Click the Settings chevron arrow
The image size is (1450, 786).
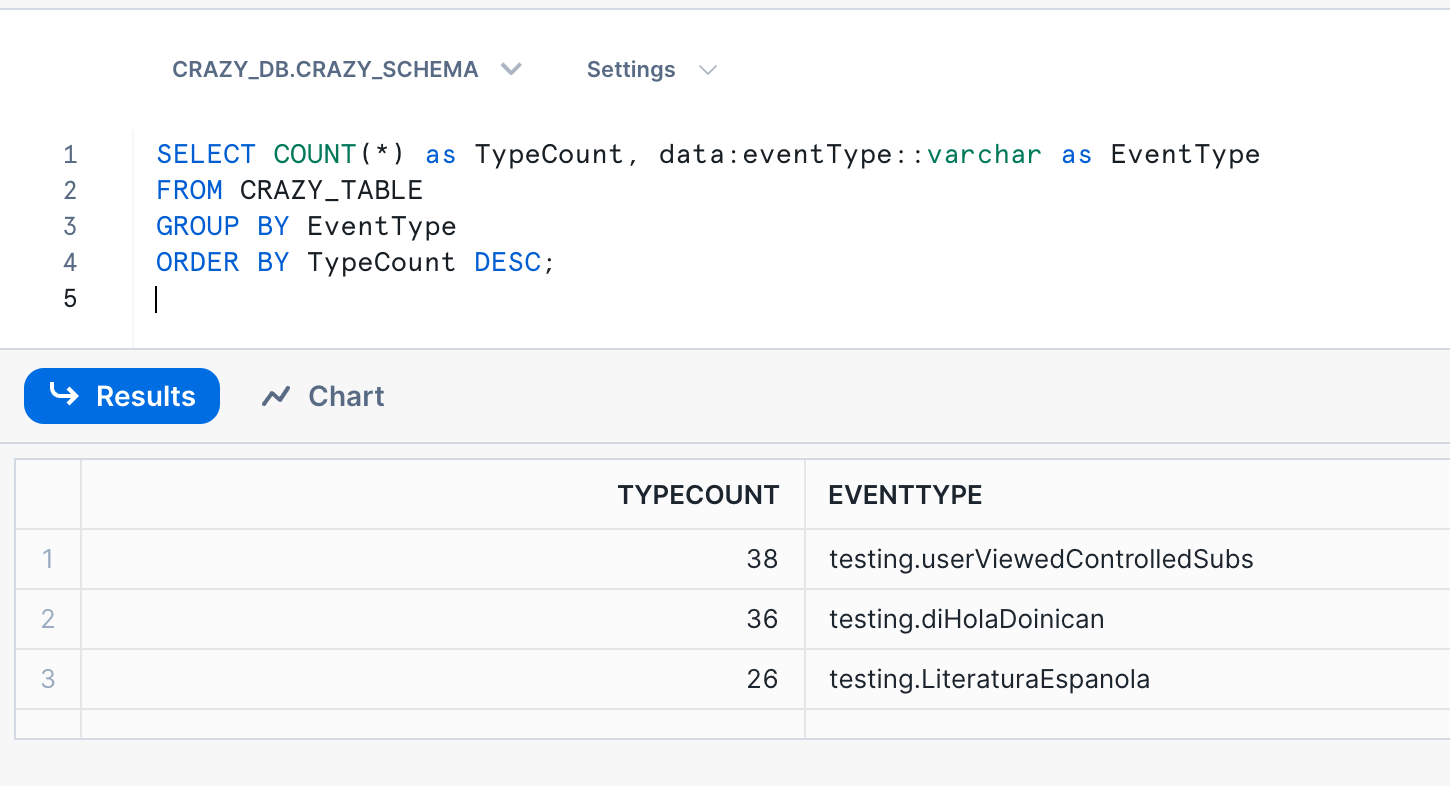point(708,70)
